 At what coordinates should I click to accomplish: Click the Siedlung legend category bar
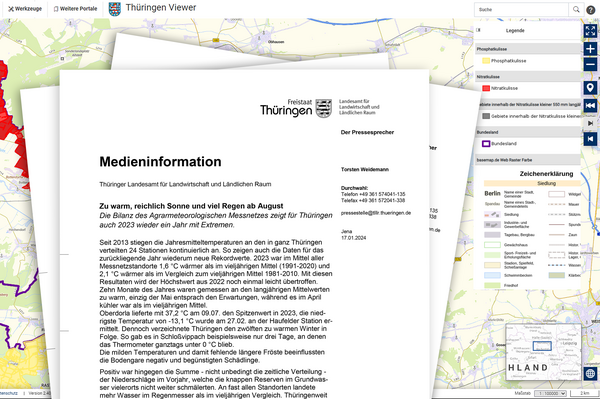[x=532, y=184]
